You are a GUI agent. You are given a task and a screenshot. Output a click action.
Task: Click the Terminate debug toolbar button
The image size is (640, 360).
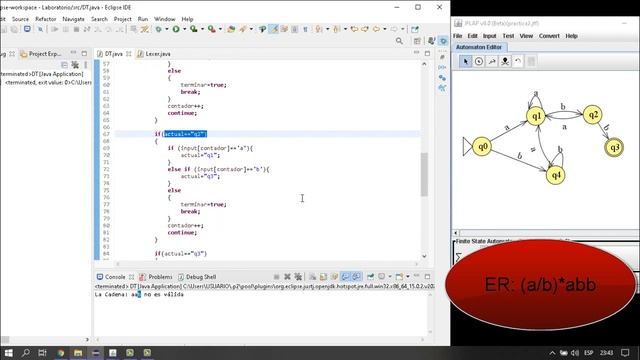coord(76,29)
